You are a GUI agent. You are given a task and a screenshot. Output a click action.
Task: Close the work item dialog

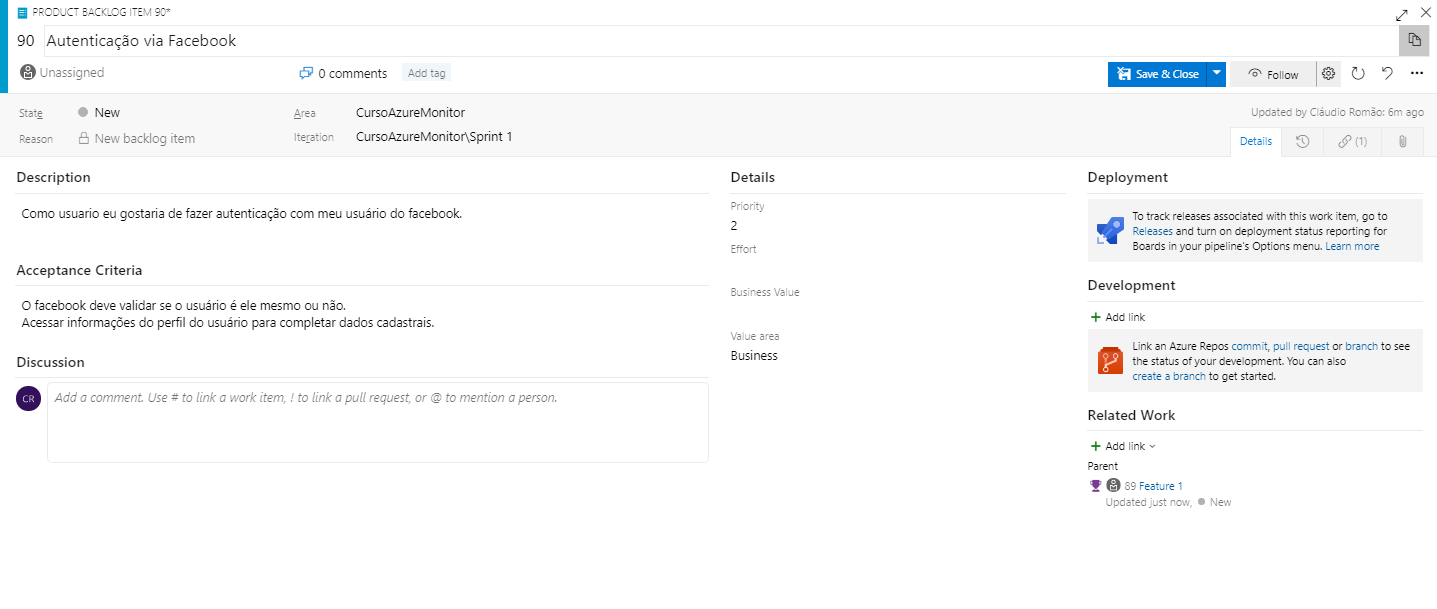click(x=1426, y=13)
